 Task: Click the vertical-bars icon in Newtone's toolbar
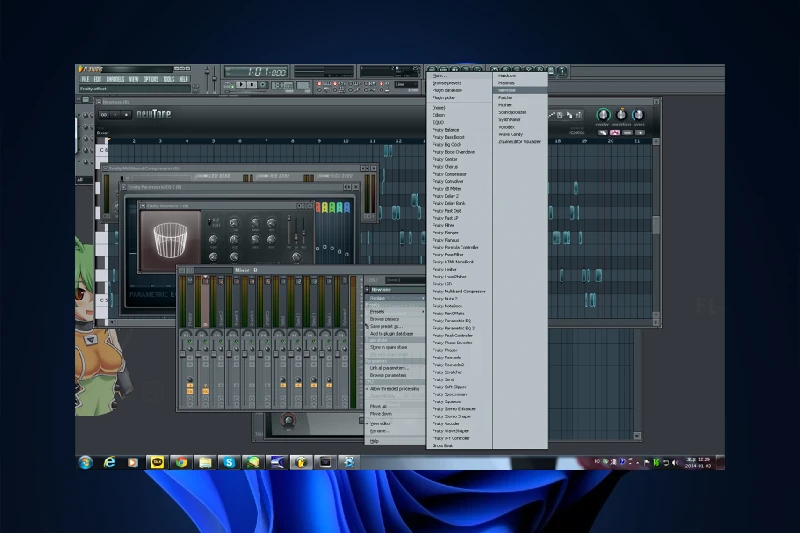579,115
